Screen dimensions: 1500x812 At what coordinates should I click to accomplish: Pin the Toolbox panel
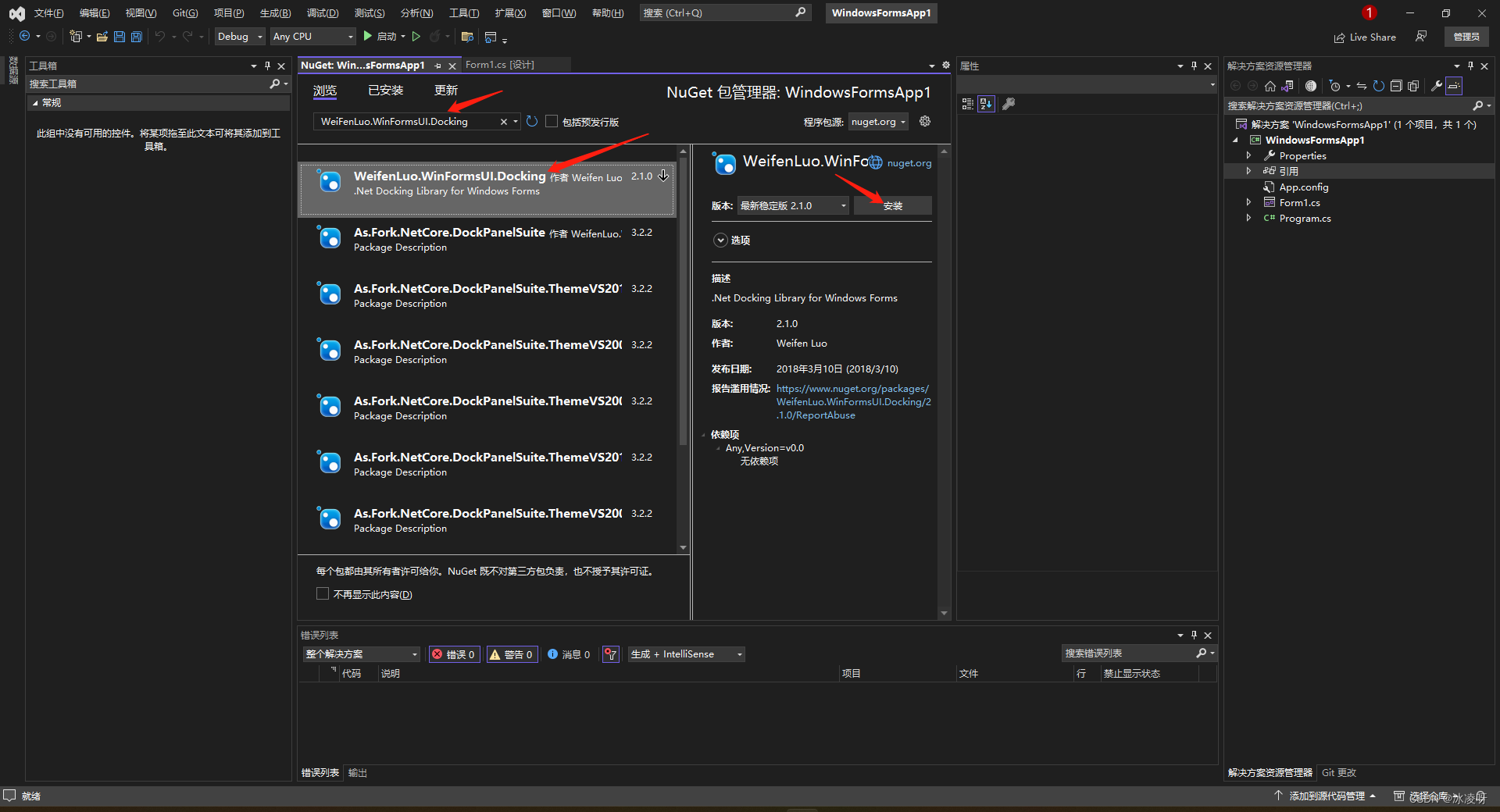pos(267,66)
